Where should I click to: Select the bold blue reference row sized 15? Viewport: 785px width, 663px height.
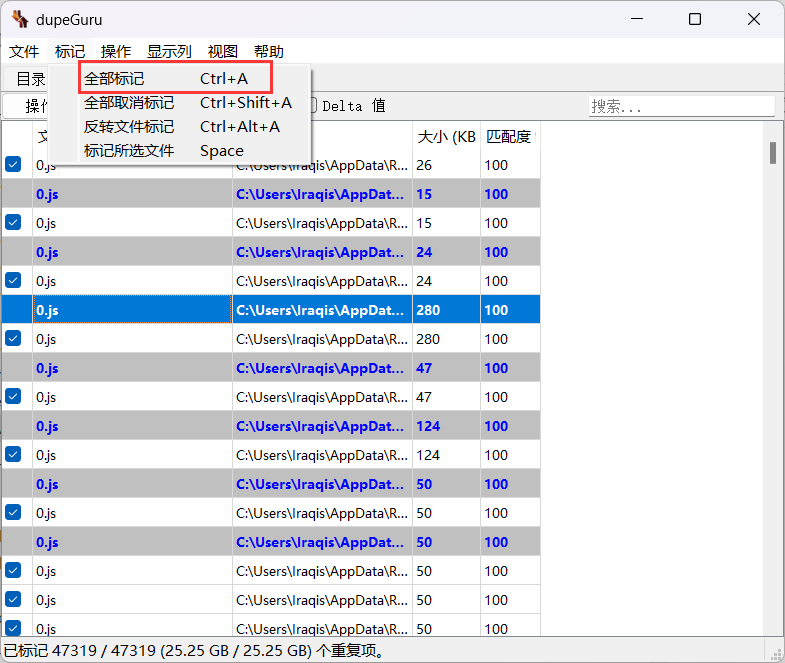coord(271,194)
